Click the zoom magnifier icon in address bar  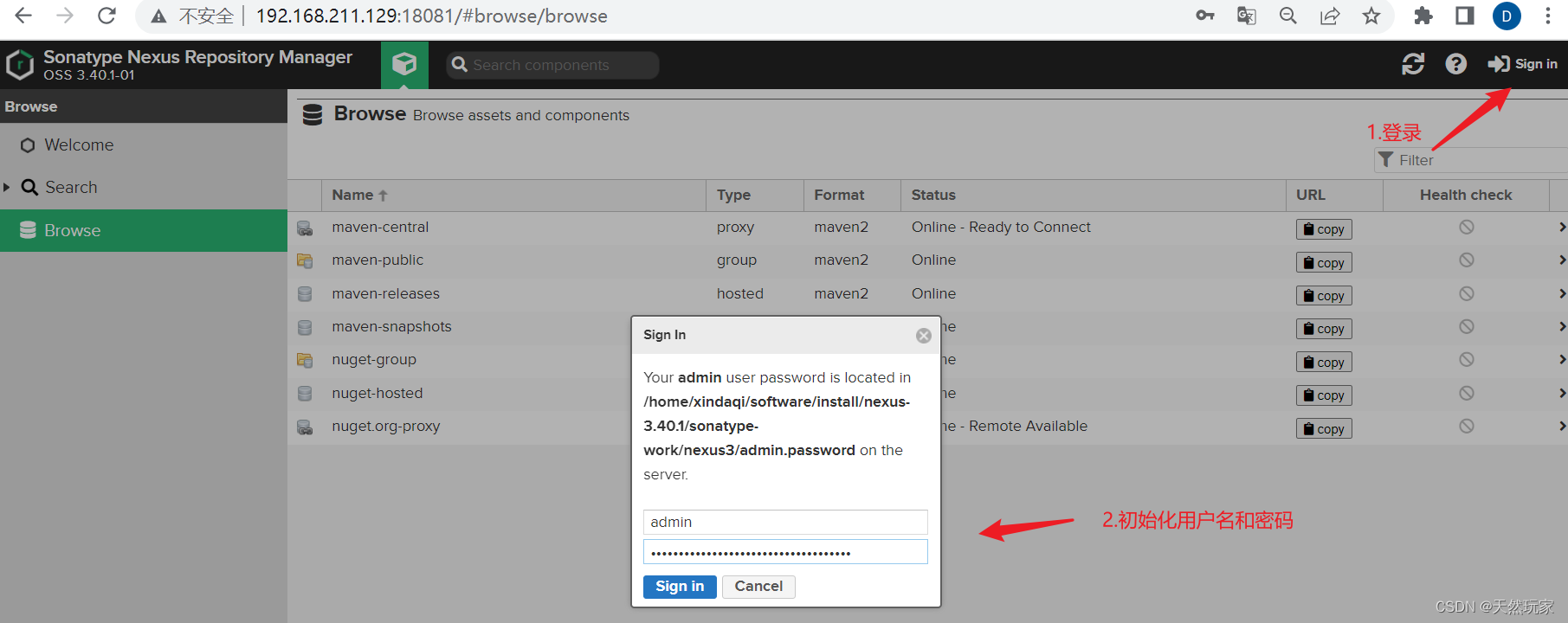[x=1288, y=16]
